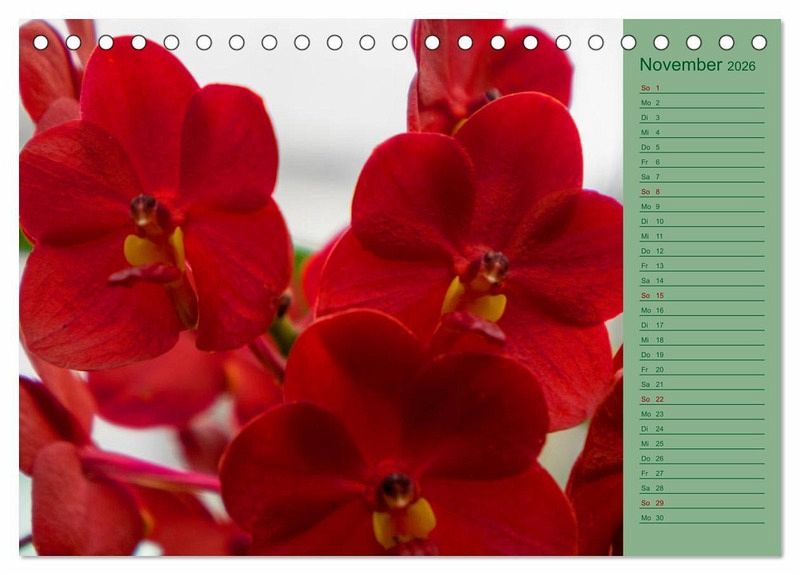Click the last binding hole at top right
Image resolution: width=800 pixels, height=575 pixels.
coord(759,42)
